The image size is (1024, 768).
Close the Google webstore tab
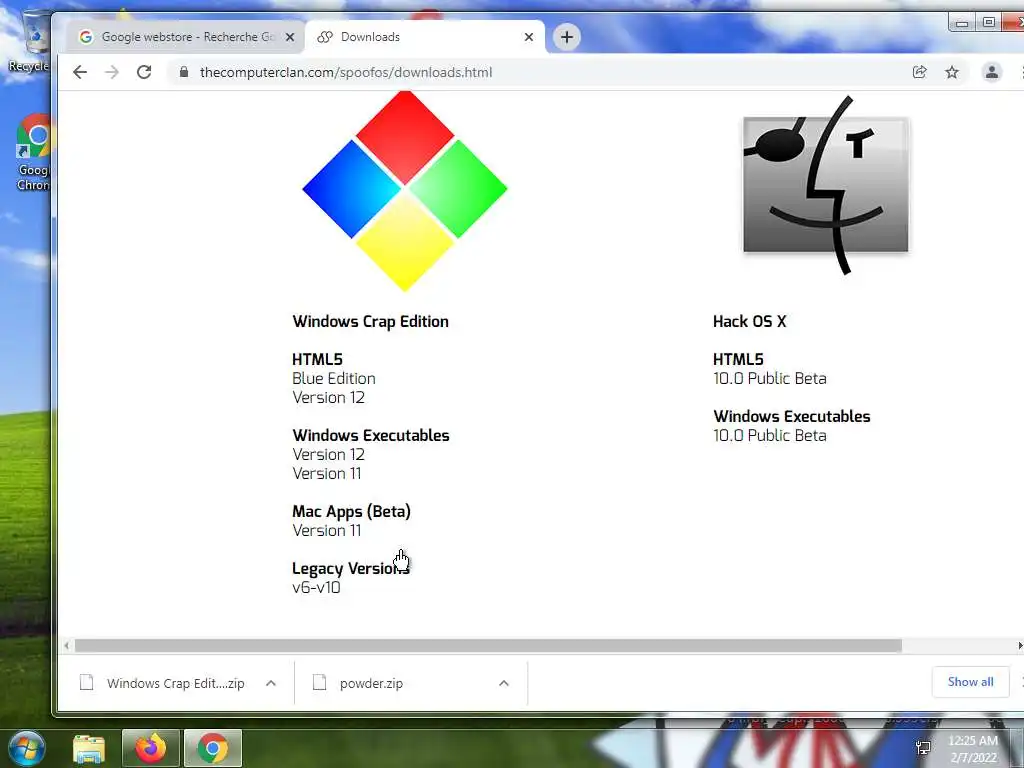pyautogui.click(x=291, y=37)
